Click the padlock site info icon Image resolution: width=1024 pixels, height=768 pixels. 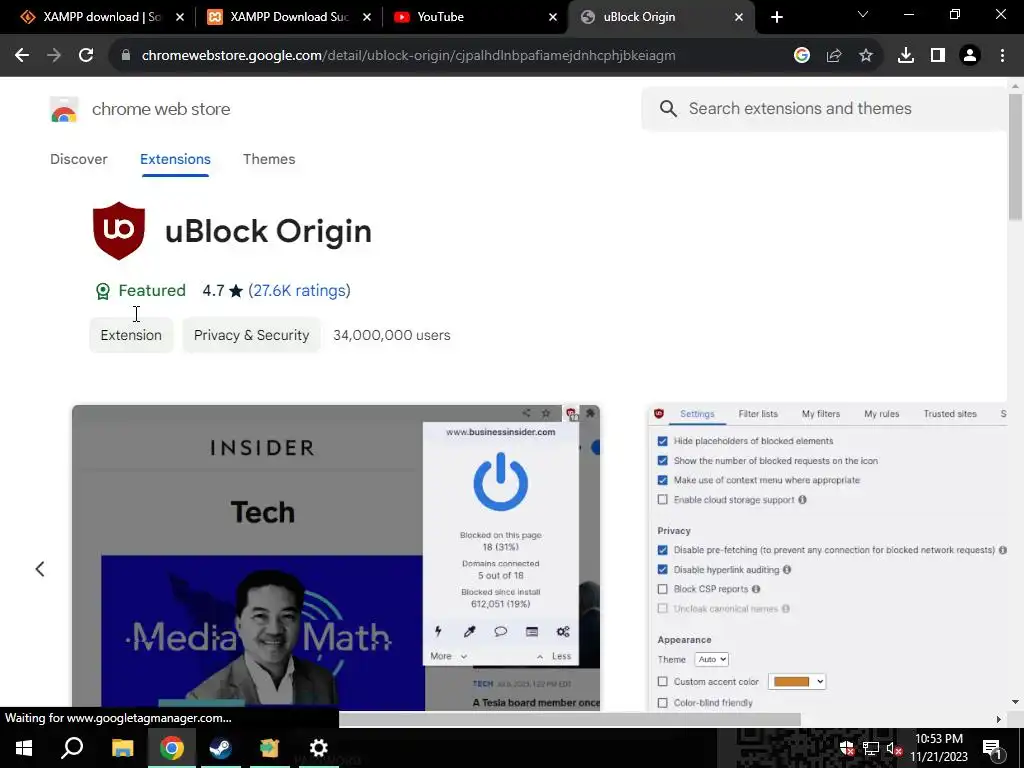[126, 56]
